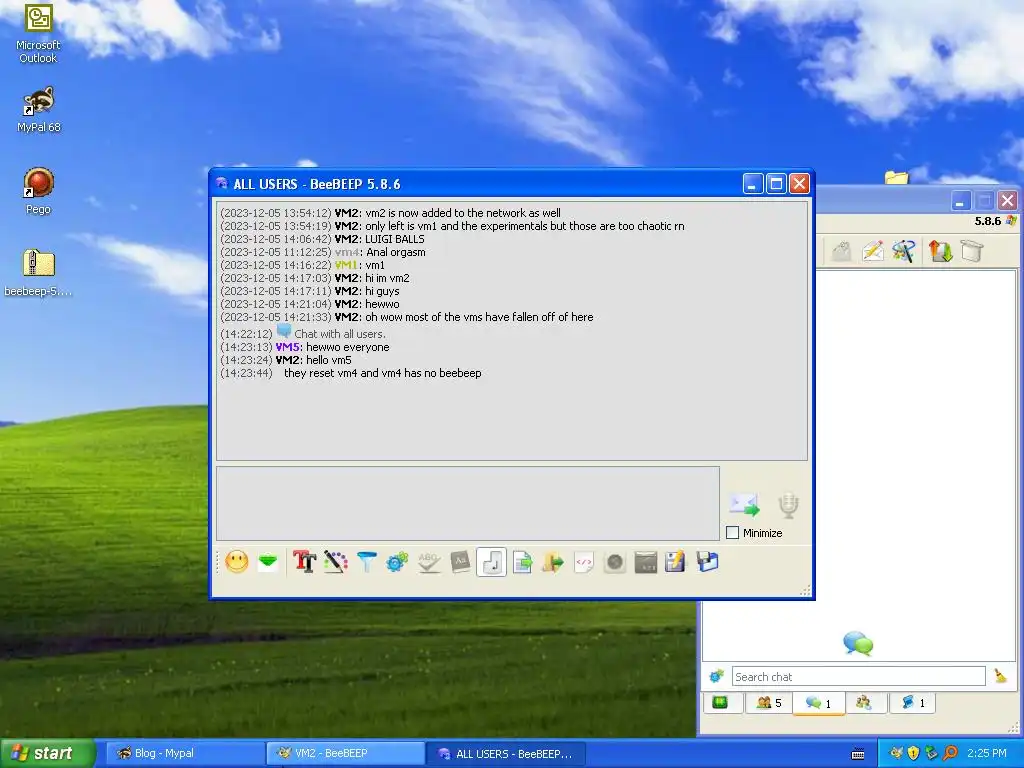Click the grey round record icon
1024x768 pixels.
click(615, 562)
